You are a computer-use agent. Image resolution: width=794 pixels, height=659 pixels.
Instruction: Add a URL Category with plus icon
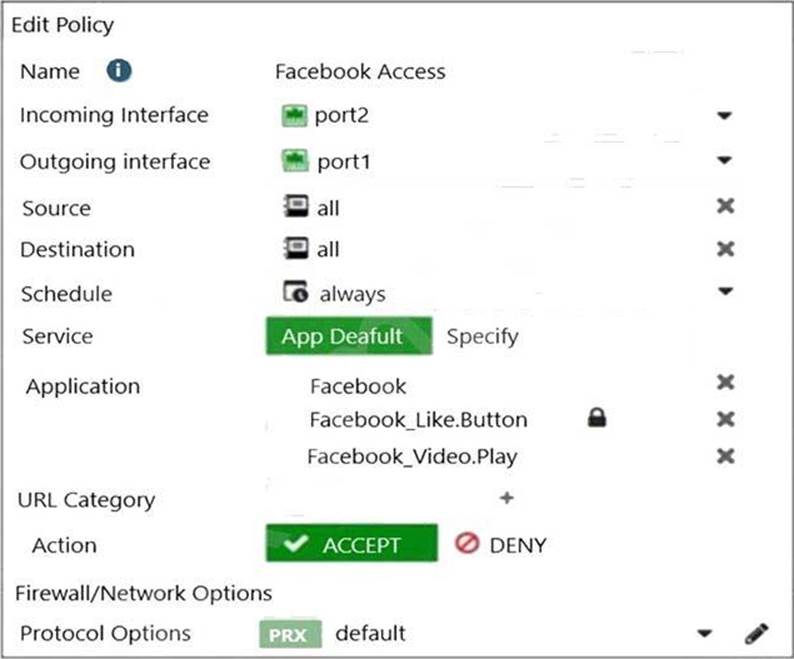pyautogui.click(x=506, y=498)
